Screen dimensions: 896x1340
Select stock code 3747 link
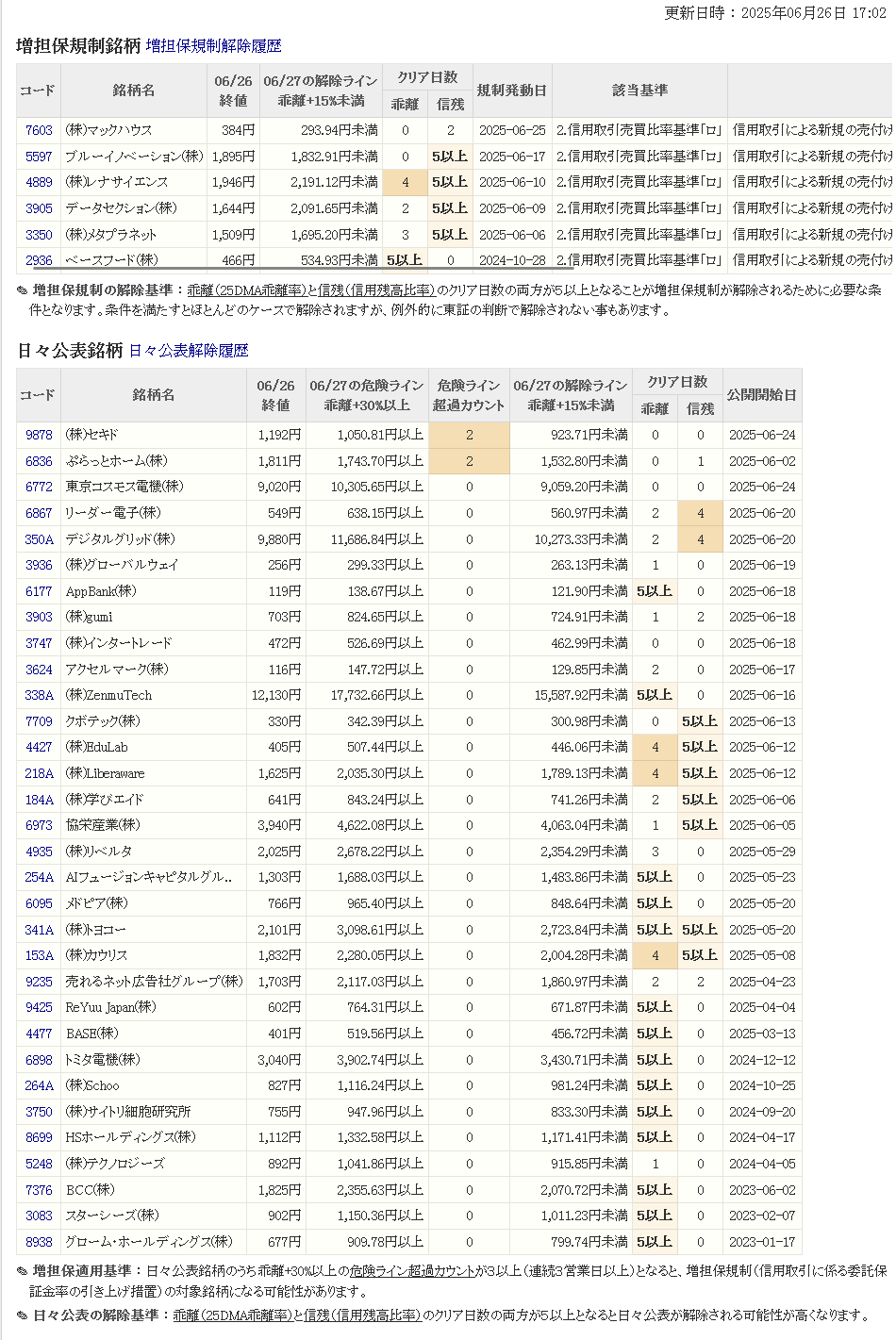[39, 643]
